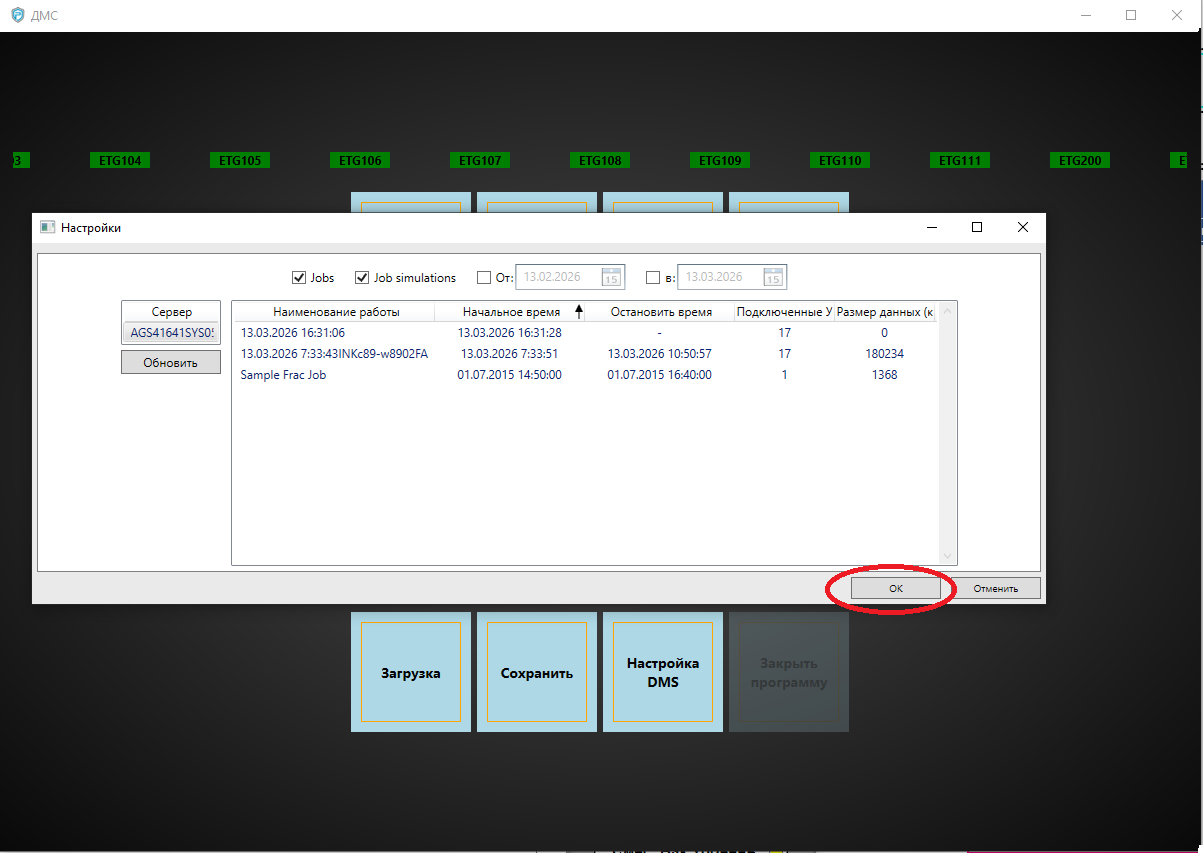Select the ETG107 unit indicator
Screen dimensions: 1203x853
tap(480, 160)
